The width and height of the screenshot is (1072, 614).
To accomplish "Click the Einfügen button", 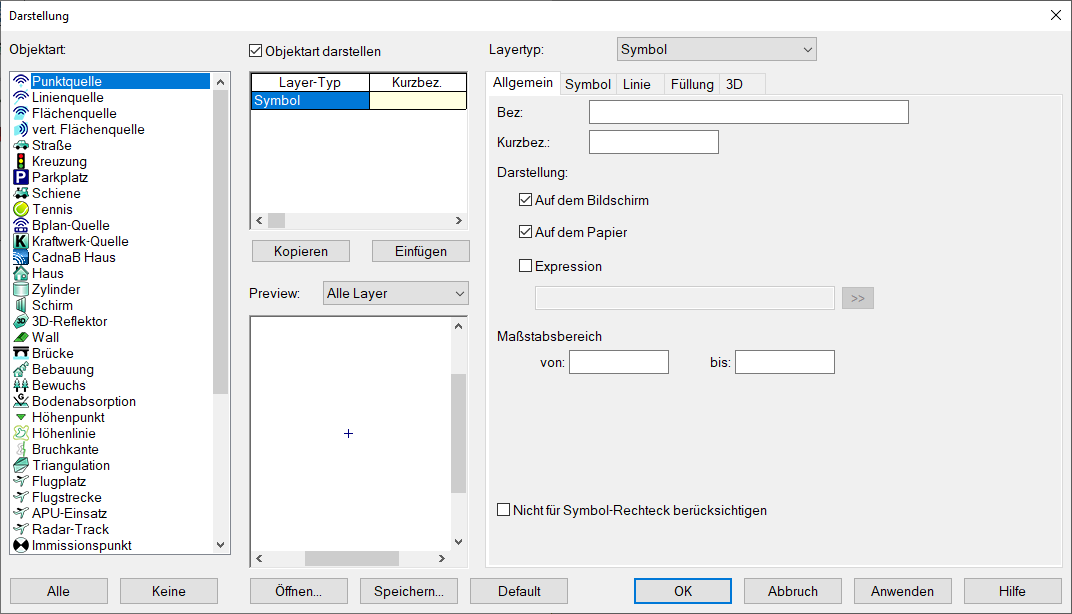I will (420, 251).
